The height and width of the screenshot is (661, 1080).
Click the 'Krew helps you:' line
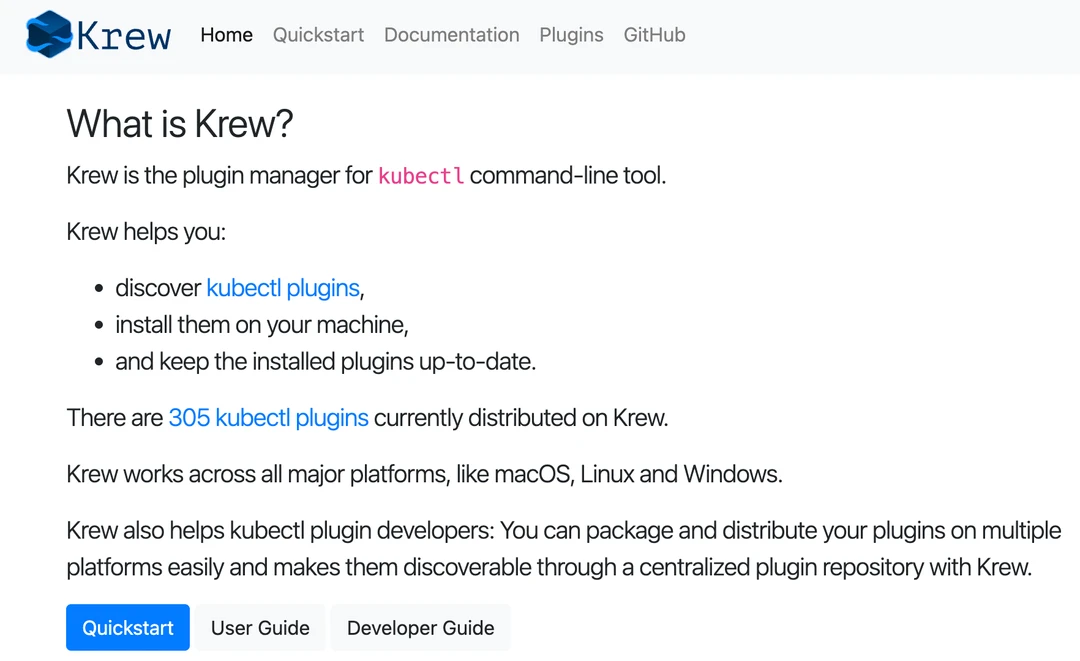(x=146, y=232)
